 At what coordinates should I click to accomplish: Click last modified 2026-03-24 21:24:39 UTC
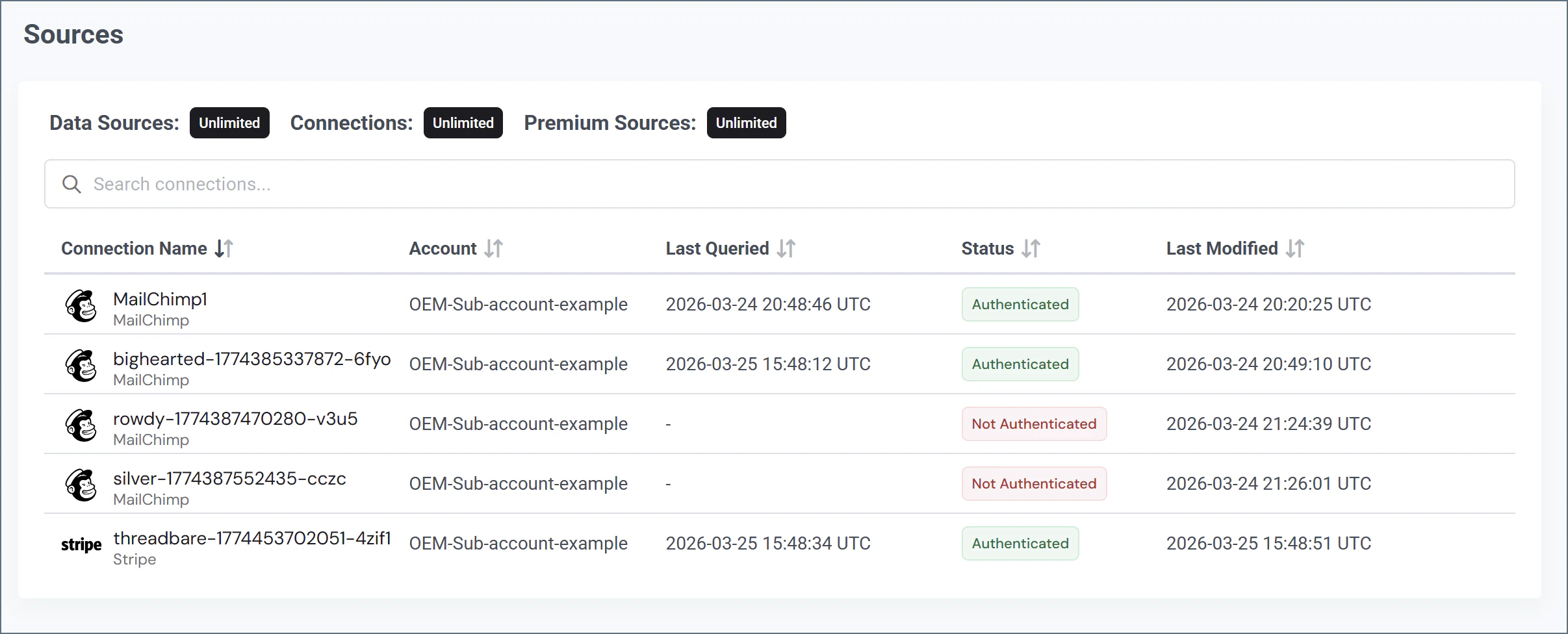pos(1268,424)
